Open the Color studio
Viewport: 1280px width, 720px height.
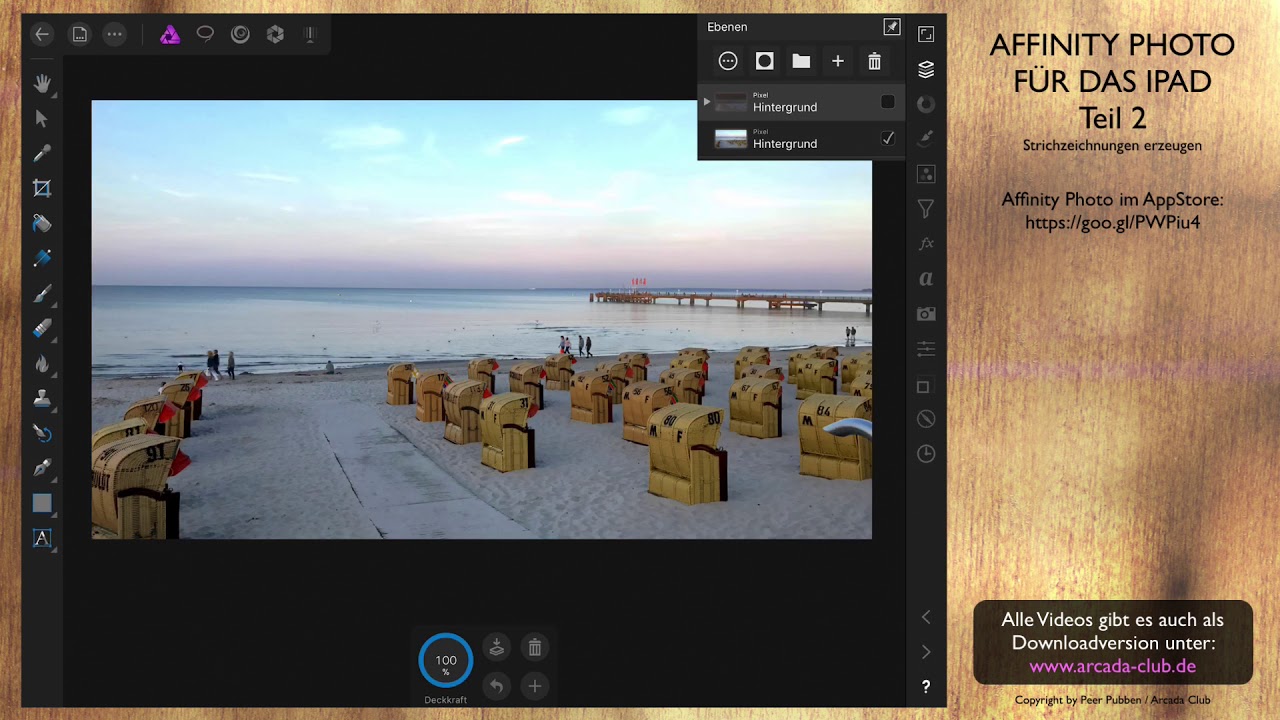click(926, 104)
